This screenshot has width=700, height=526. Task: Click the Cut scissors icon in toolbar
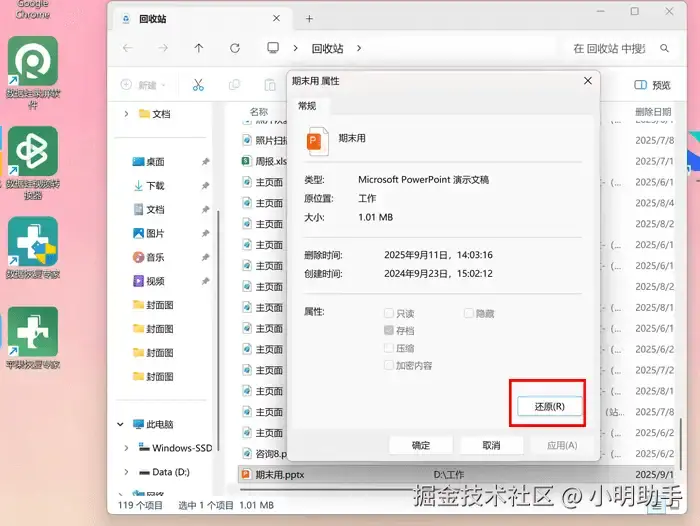198,84
